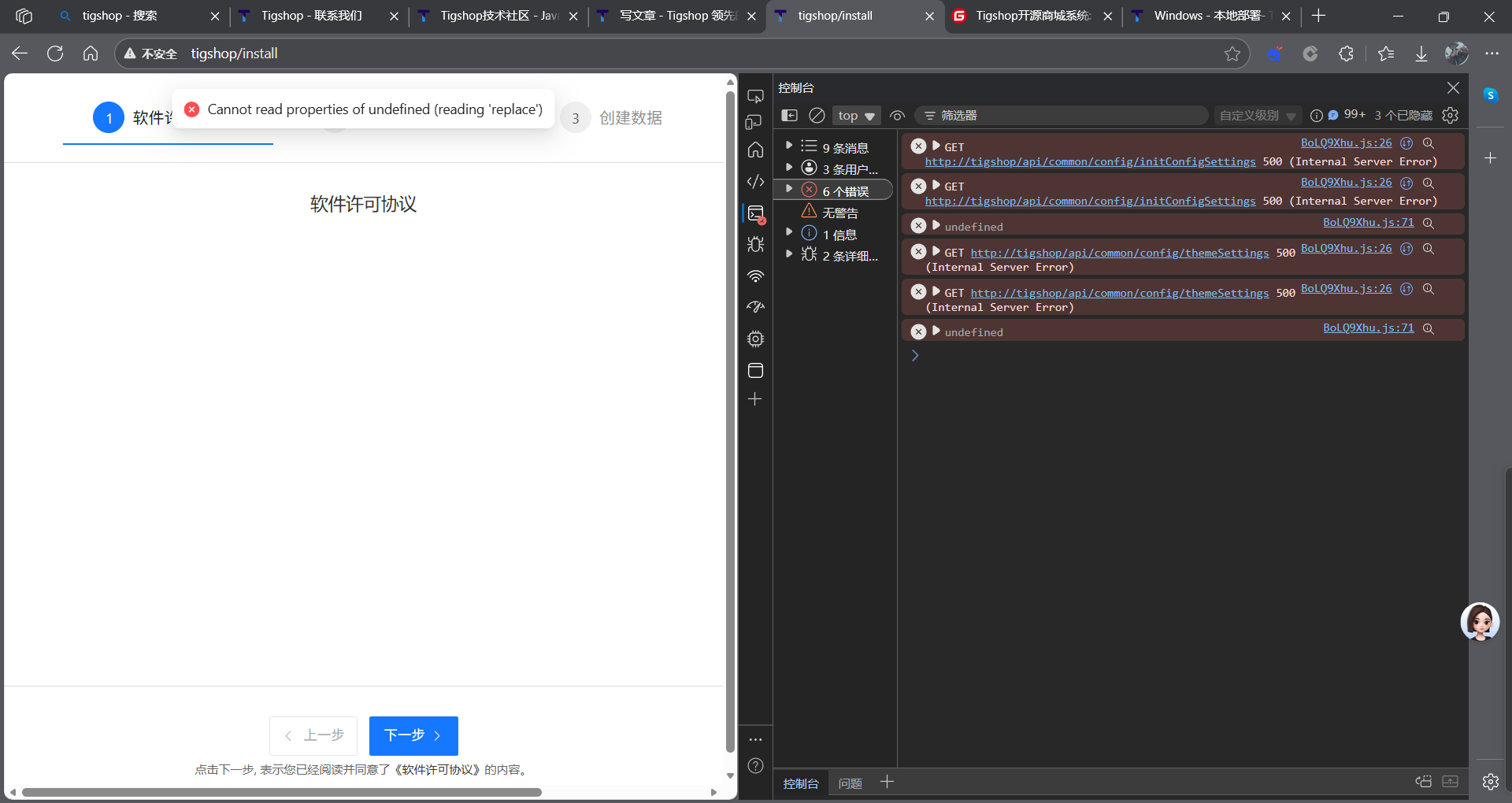Select the inspect element tool in DevTools

tap(755, 95)
